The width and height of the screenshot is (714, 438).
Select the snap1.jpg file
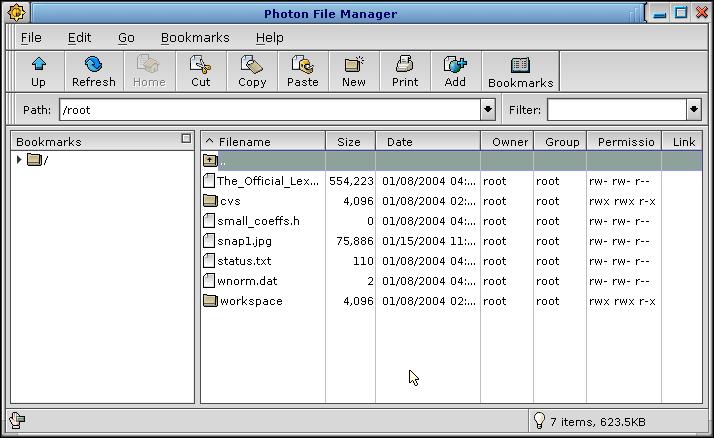244,241
